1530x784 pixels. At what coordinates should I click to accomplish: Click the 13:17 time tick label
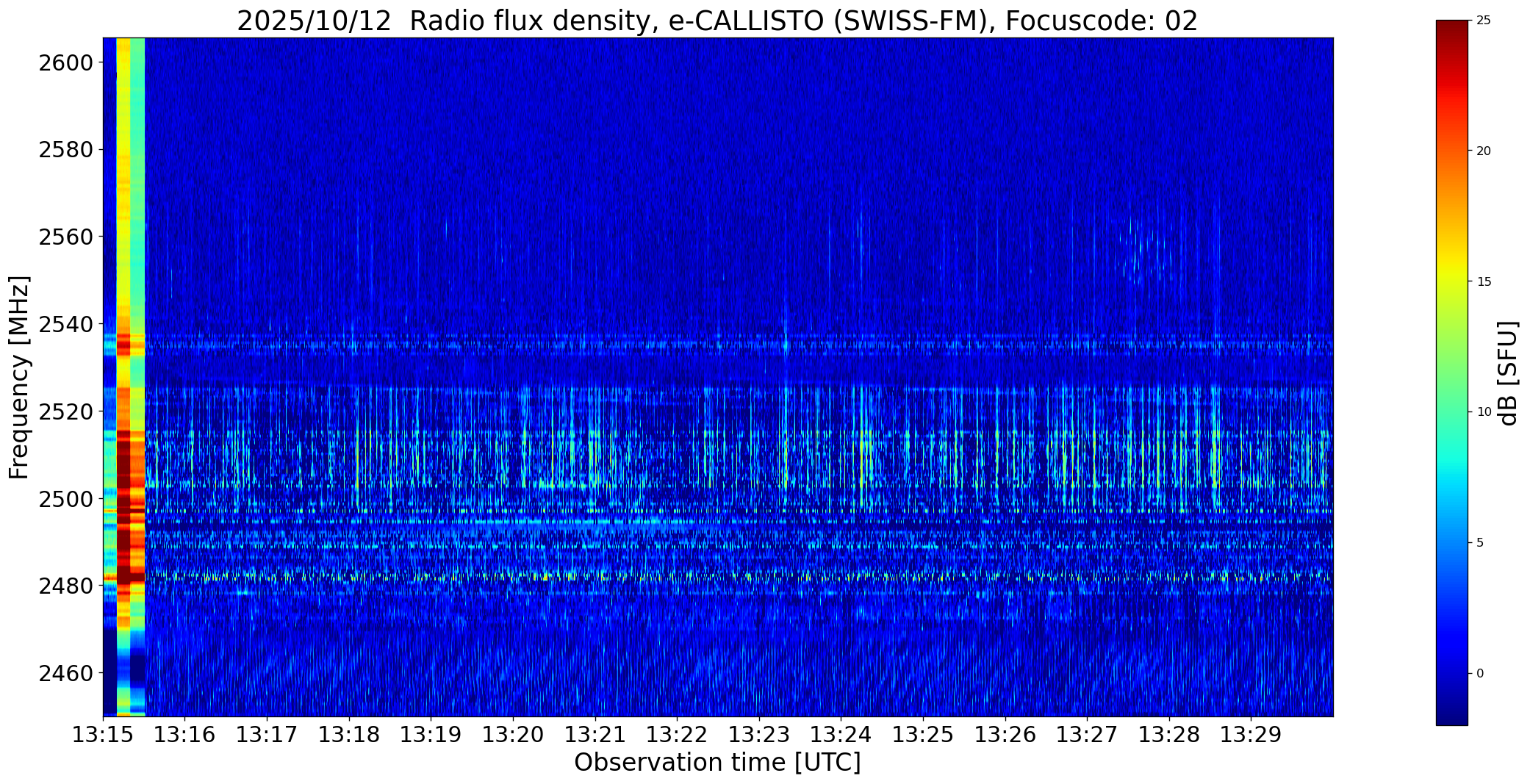[x=267, y=735]
